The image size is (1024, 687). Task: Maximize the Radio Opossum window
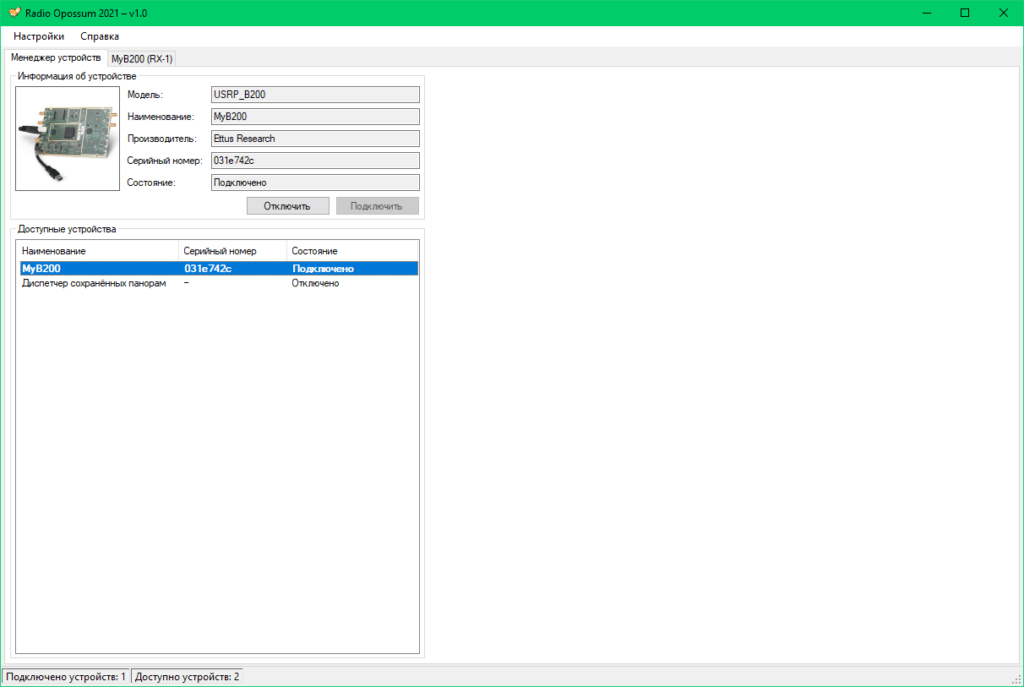point(964,13)
